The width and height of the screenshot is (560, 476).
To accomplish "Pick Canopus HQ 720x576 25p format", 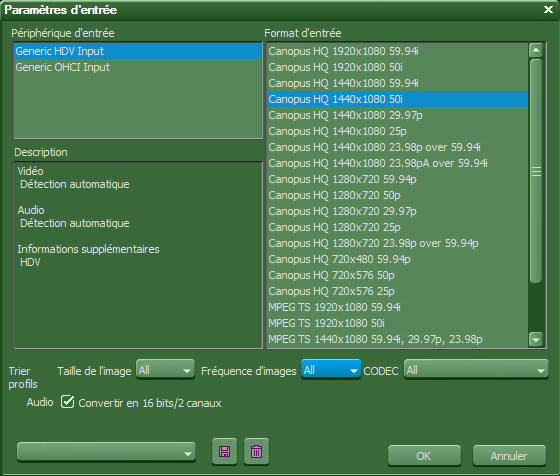I will (398, 291).
